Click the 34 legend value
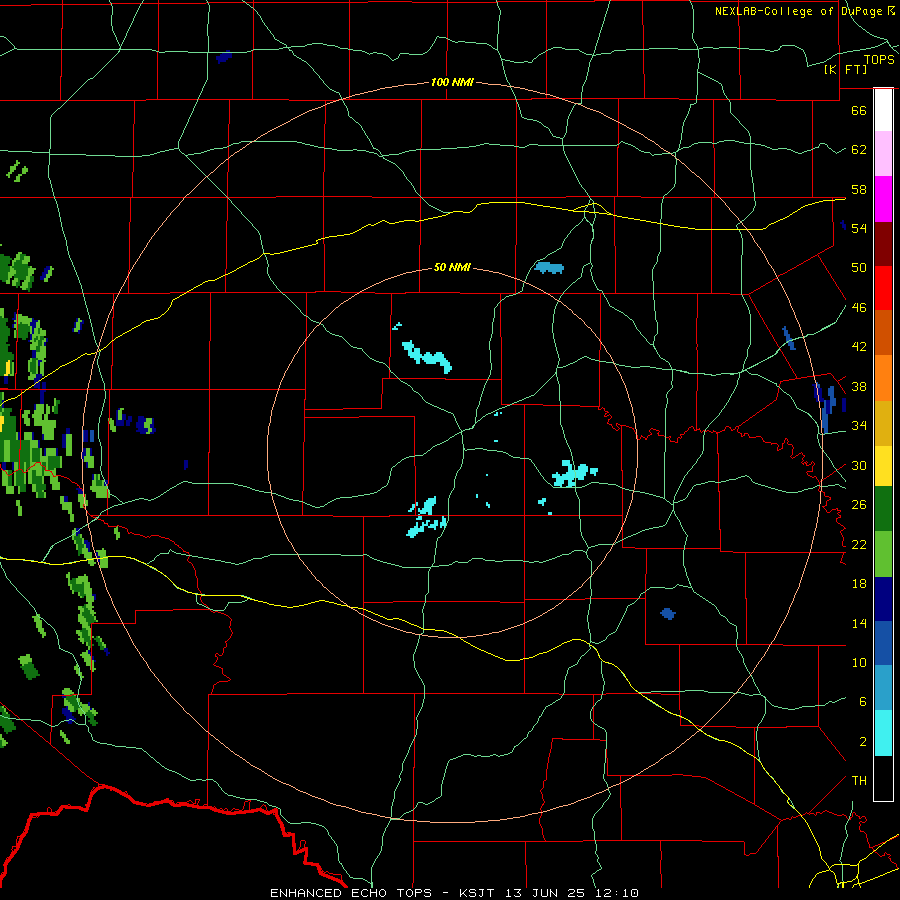Screen dimensions: 900x900 [859, 425]
